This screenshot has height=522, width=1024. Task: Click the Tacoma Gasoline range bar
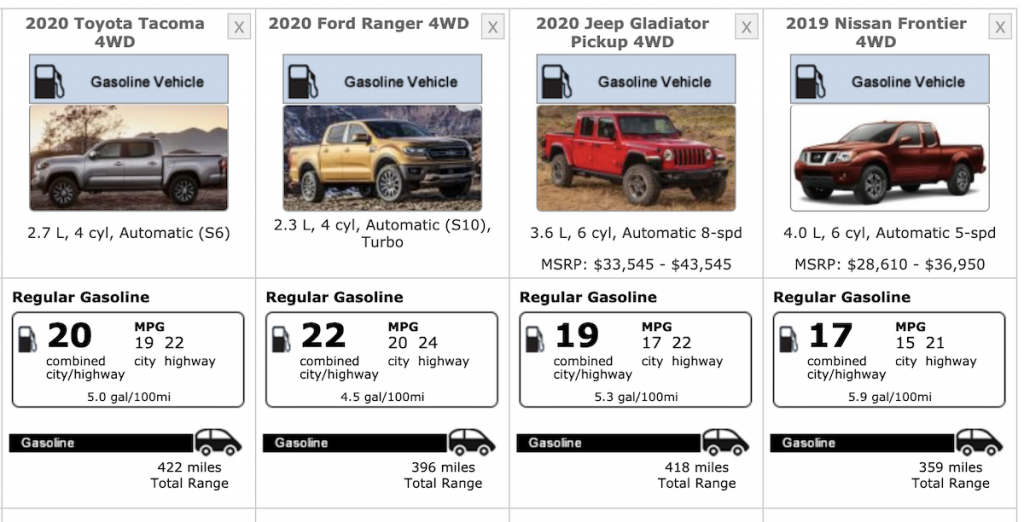click(101, 443)
